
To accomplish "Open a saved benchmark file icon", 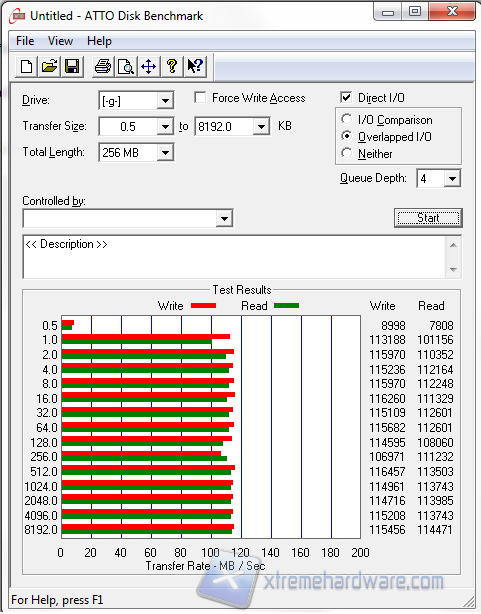I will [49, 66].
